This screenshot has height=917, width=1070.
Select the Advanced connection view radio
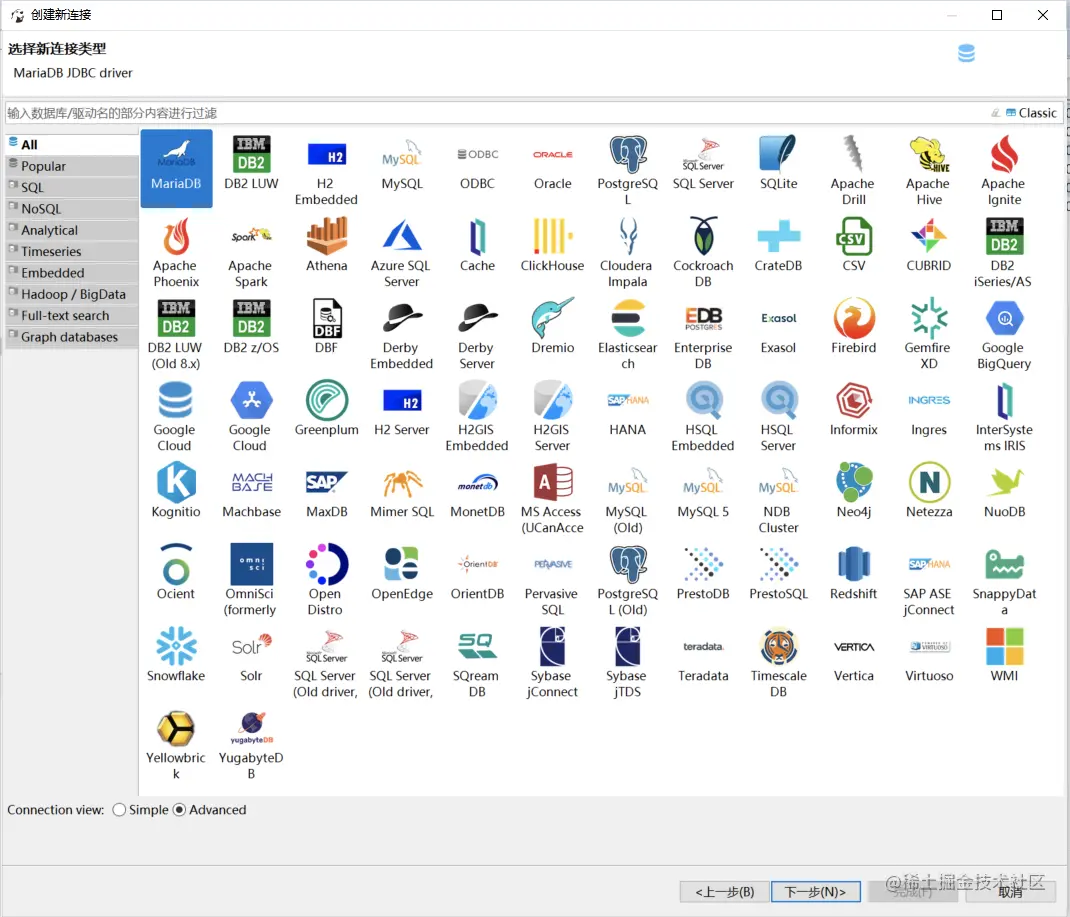click(179, 810)
